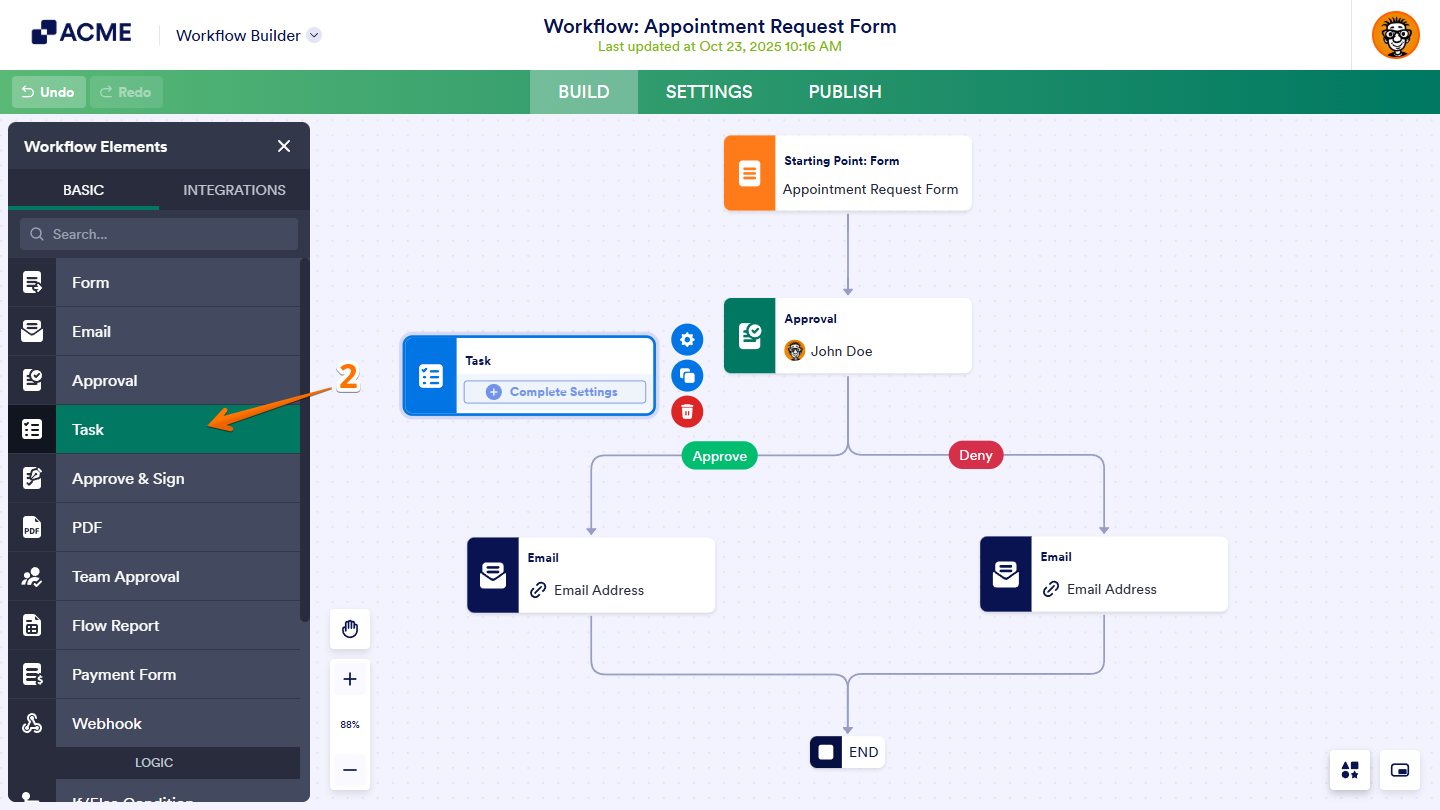The height and width of the screenshot is (810, 1440).
Task: Click the Workflow title at top
Action: [720, 27]
